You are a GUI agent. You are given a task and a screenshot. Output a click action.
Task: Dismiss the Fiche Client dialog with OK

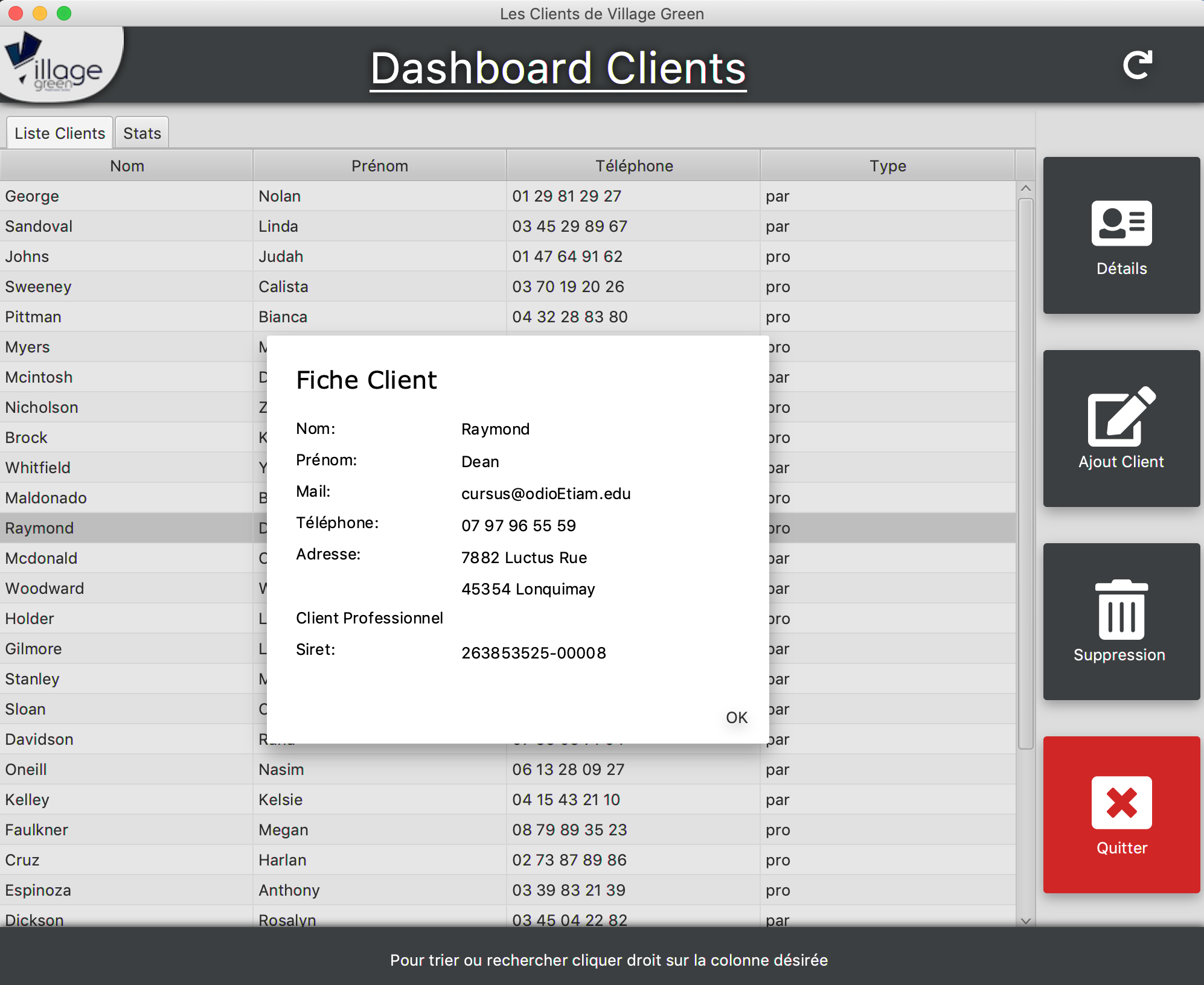click(x=737, y=718)
